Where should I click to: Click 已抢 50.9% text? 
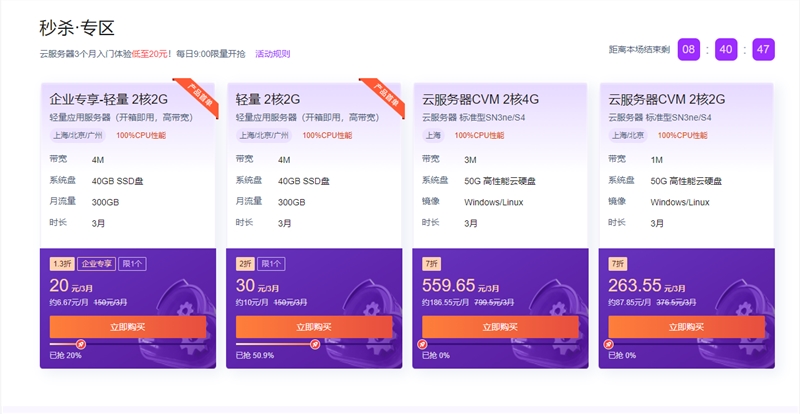(x=255, y=355)
